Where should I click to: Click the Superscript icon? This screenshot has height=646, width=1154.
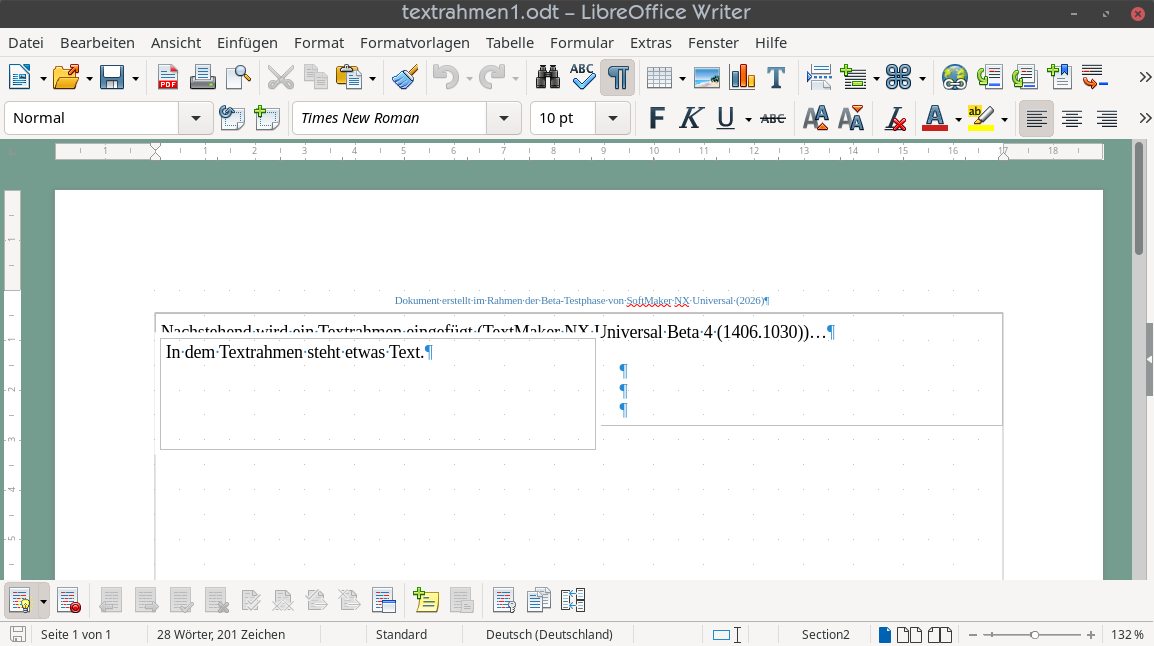815,118
